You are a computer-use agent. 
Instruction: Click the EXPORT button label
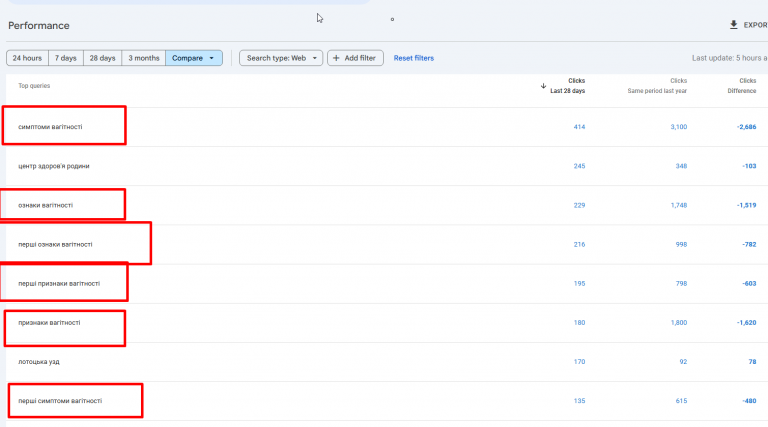[755, 25]
